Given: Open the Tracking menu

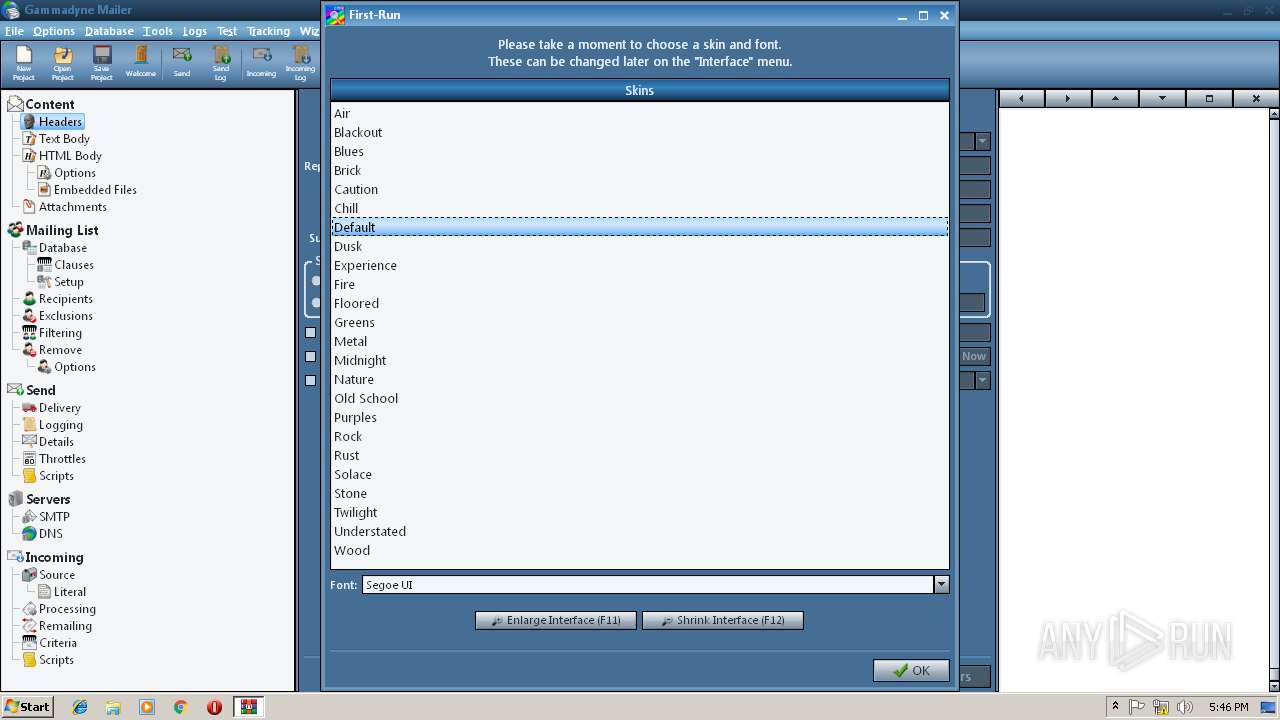Looking at the screenshot, I should tap(268, 31).
